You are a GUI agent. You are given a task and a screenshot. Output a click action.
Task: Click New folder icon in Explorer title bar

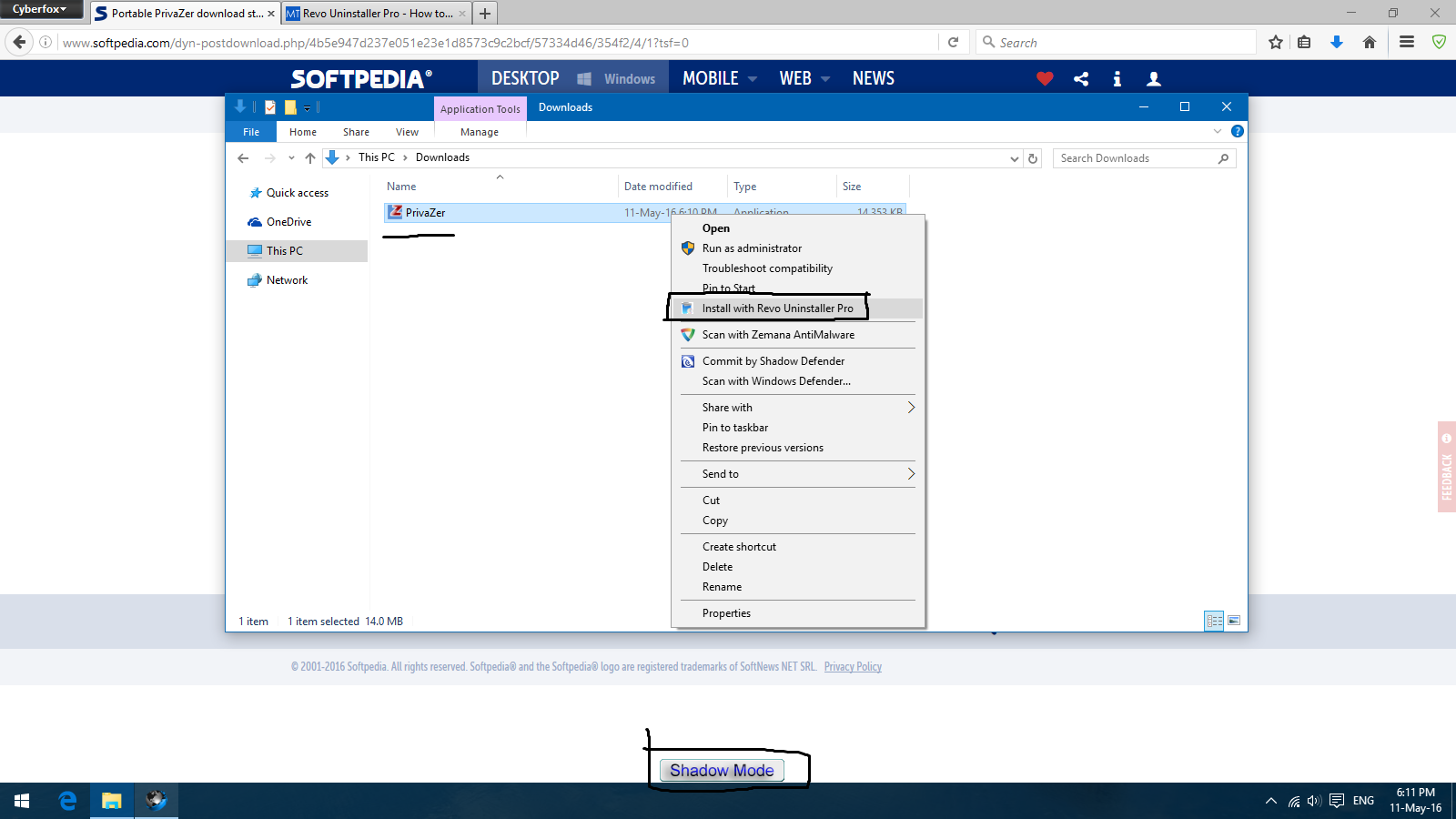point(290,107)
